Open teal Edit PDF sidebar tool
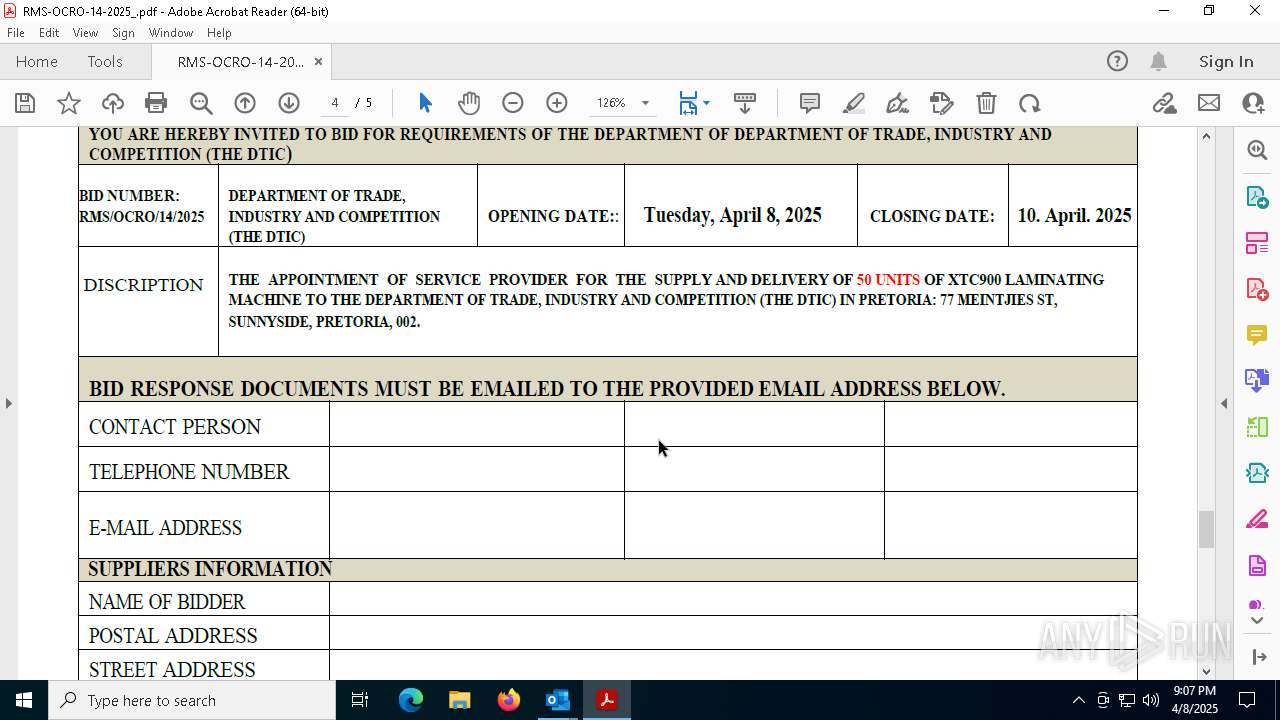This screenshot has height=720, width=1280. 1257,473
